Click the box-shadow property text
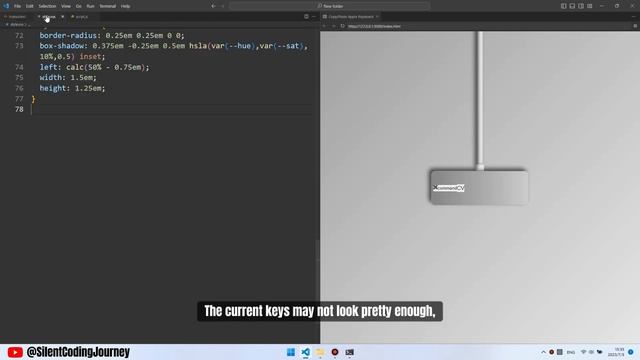The image size is (640, 360). click(x=62, y=46)
